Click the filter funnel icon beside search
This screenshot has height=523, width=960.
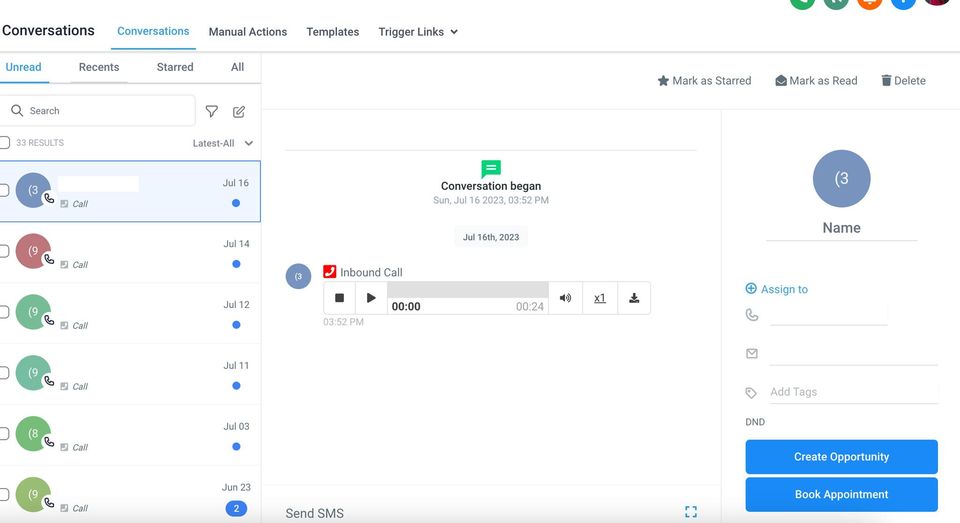(212, 112)
